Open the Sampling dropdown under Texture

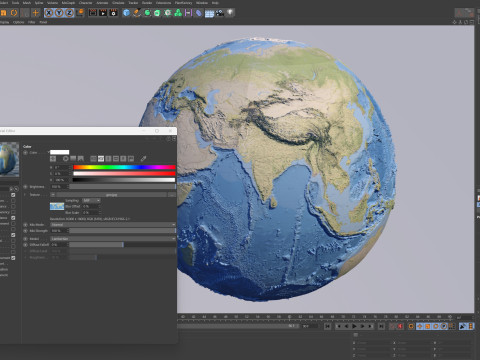pos(91,200)
